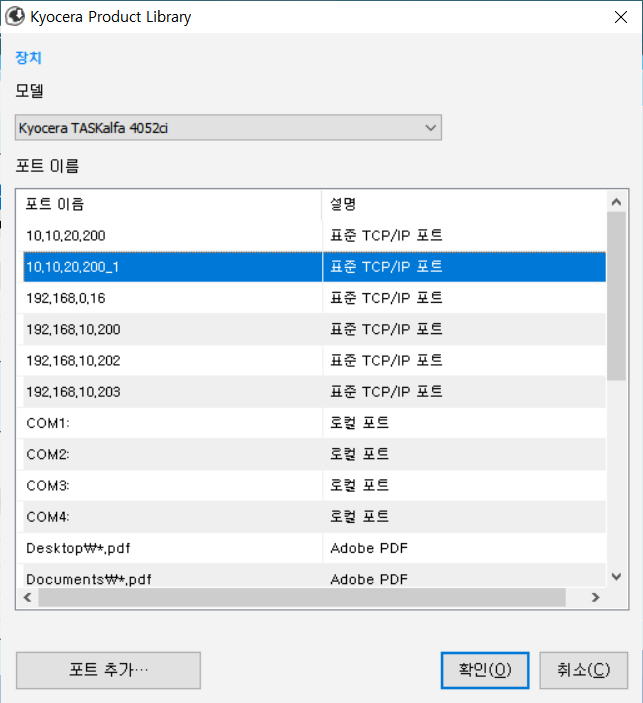Select port 192.168.10.203
The width and height of the screenshot is (643, 703).
tap(314, 392)
